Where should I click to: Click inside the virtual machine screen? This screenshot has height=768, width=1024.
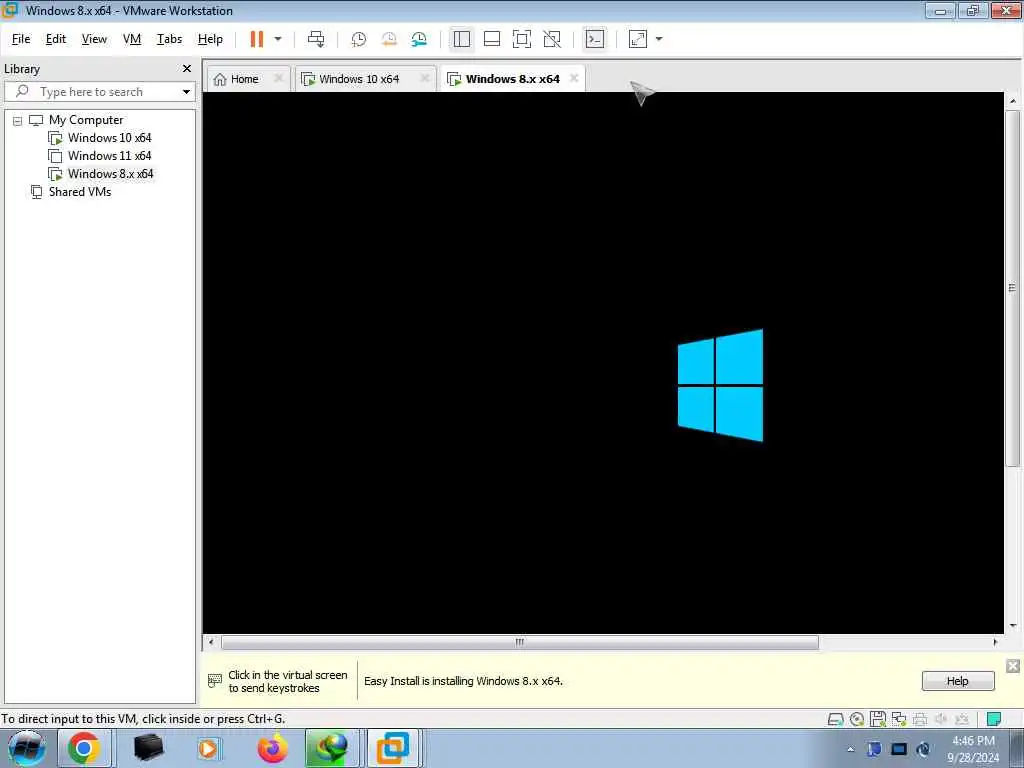(x=603, y=362)
